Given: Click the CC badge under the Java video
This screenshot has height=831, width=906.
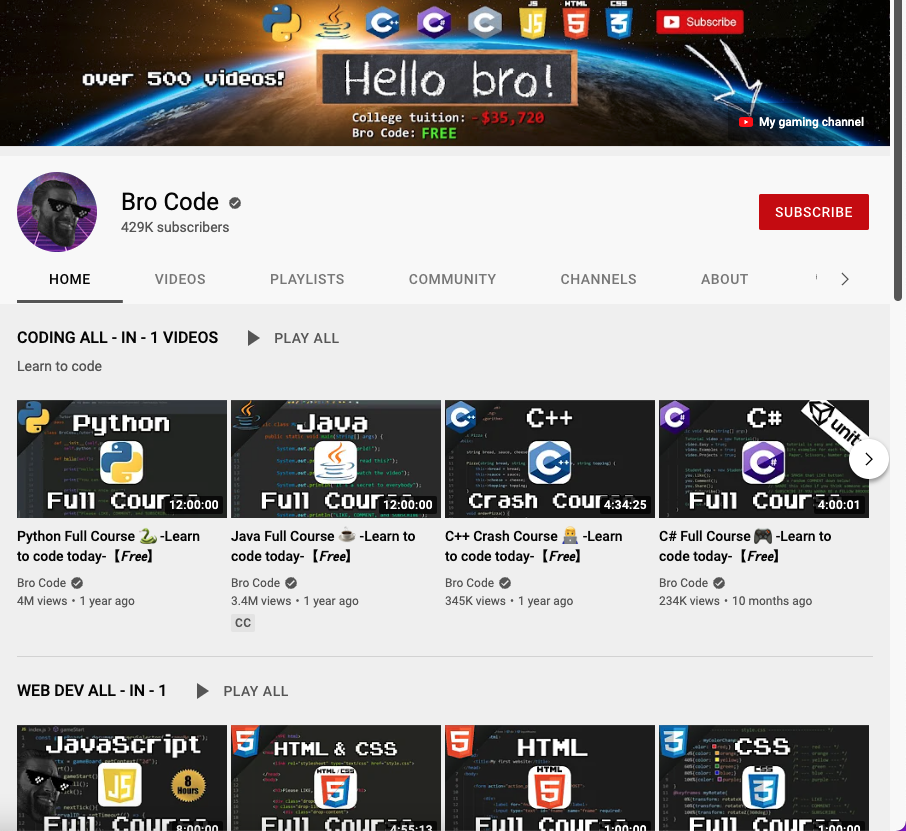Looking at the screenshot, I should click(x=243, y=622).
